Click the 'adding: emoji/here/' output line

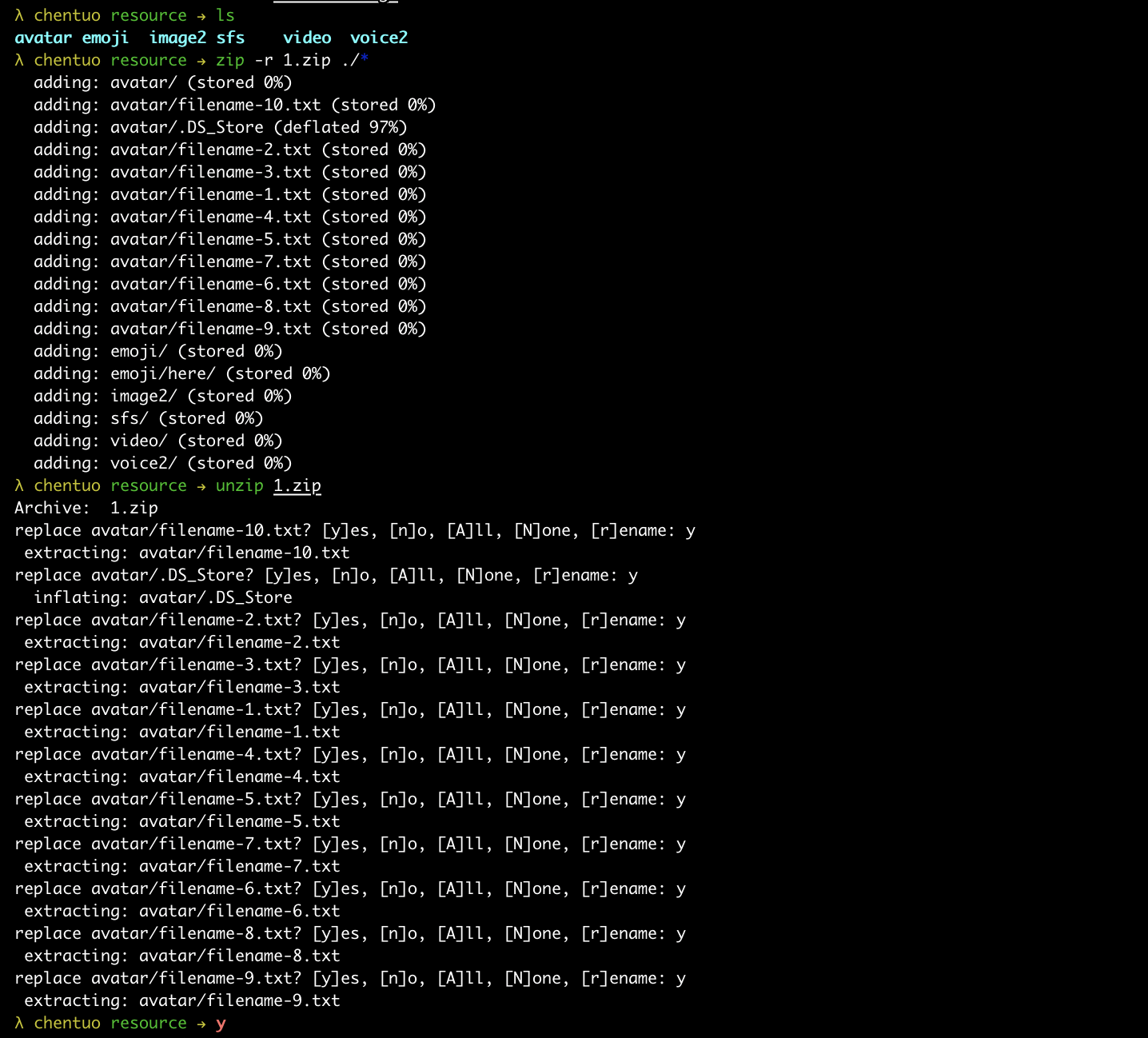click(181, 373)
